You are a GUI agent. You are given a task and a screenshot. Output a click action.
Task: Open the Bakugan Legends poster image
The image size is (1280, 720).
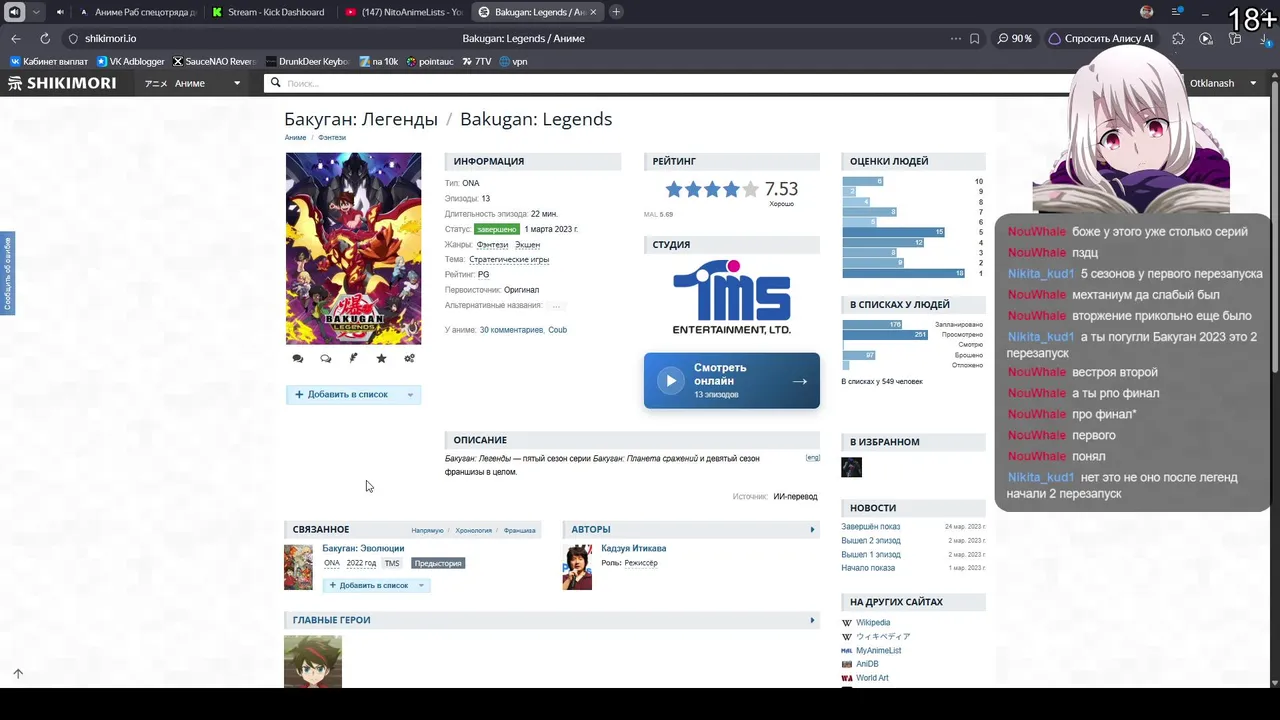click(x=353, y=248)
